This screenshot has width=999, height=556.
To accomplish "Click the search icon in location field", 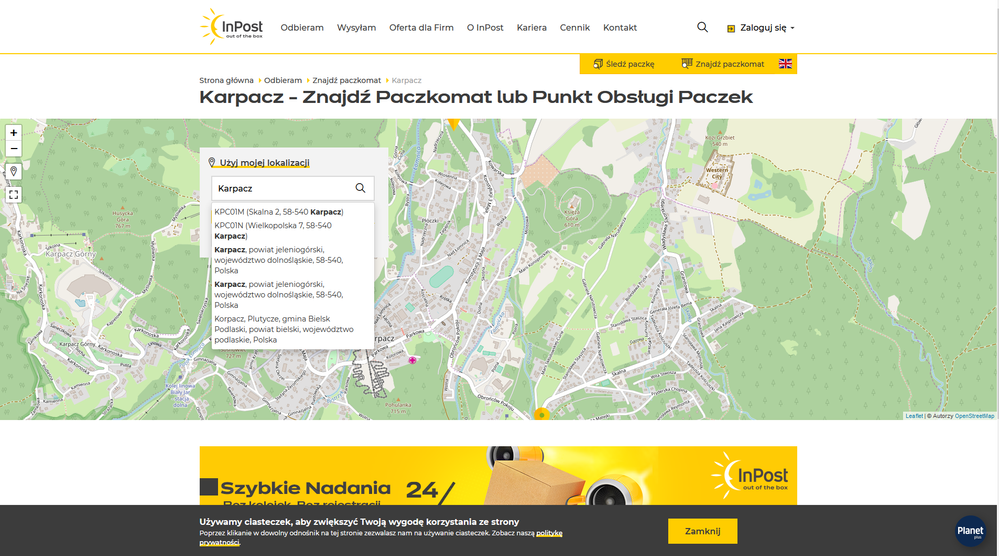I will coord(360,188).
